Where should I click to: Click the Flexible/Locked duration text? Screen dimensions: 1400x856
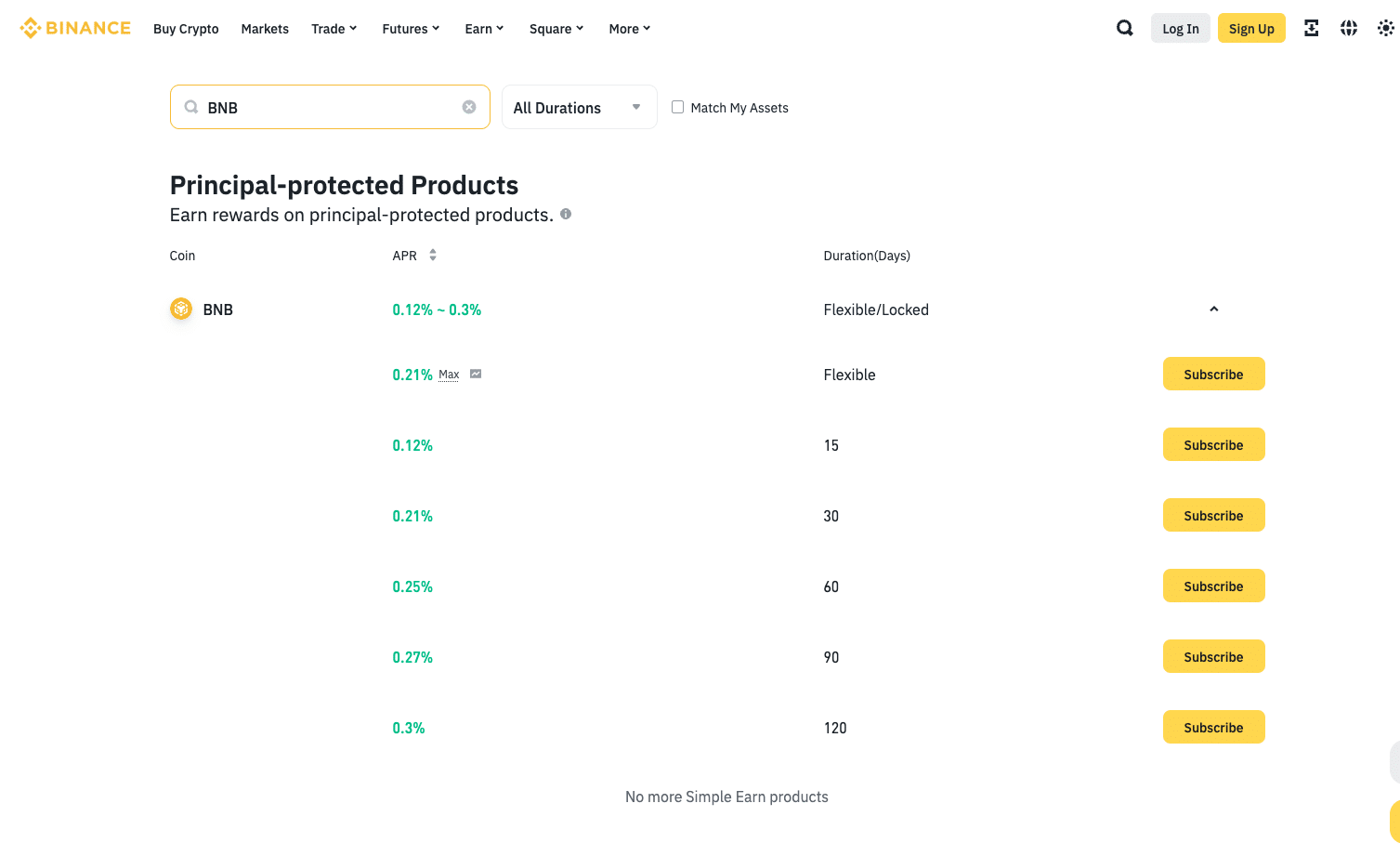coord(876,309)
